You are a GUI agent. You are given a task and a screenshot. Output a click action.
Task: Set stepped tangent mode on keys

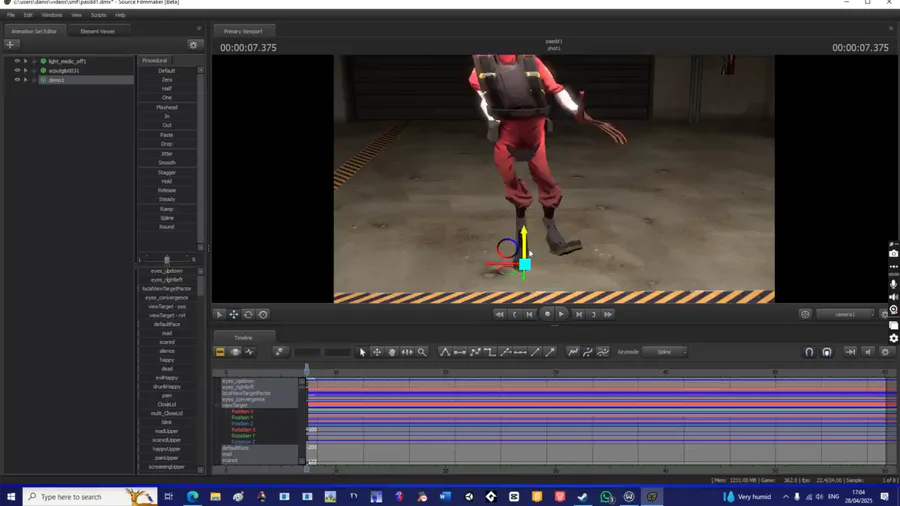pos(490,352)
